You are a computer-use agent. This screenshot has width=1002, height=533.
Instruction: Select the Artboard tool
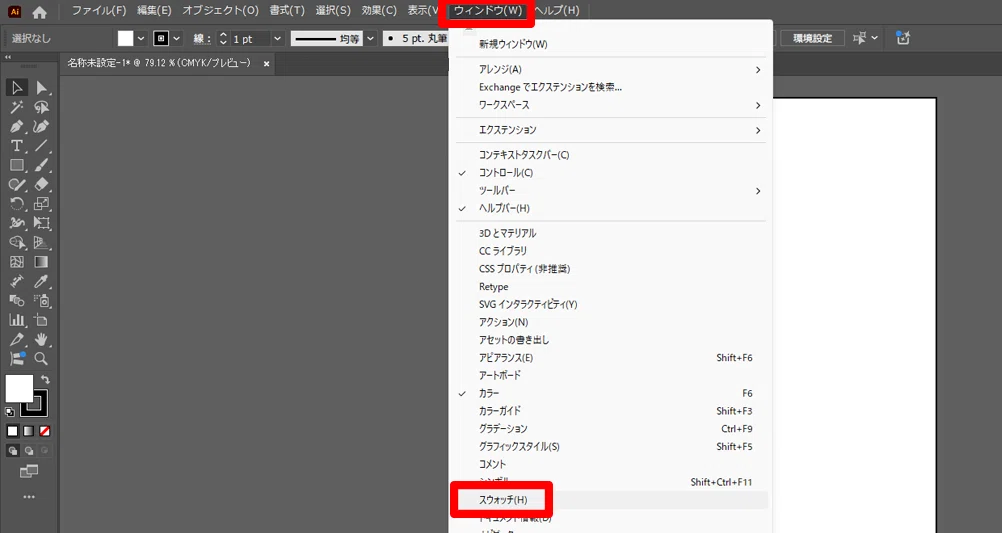[42, 320]
